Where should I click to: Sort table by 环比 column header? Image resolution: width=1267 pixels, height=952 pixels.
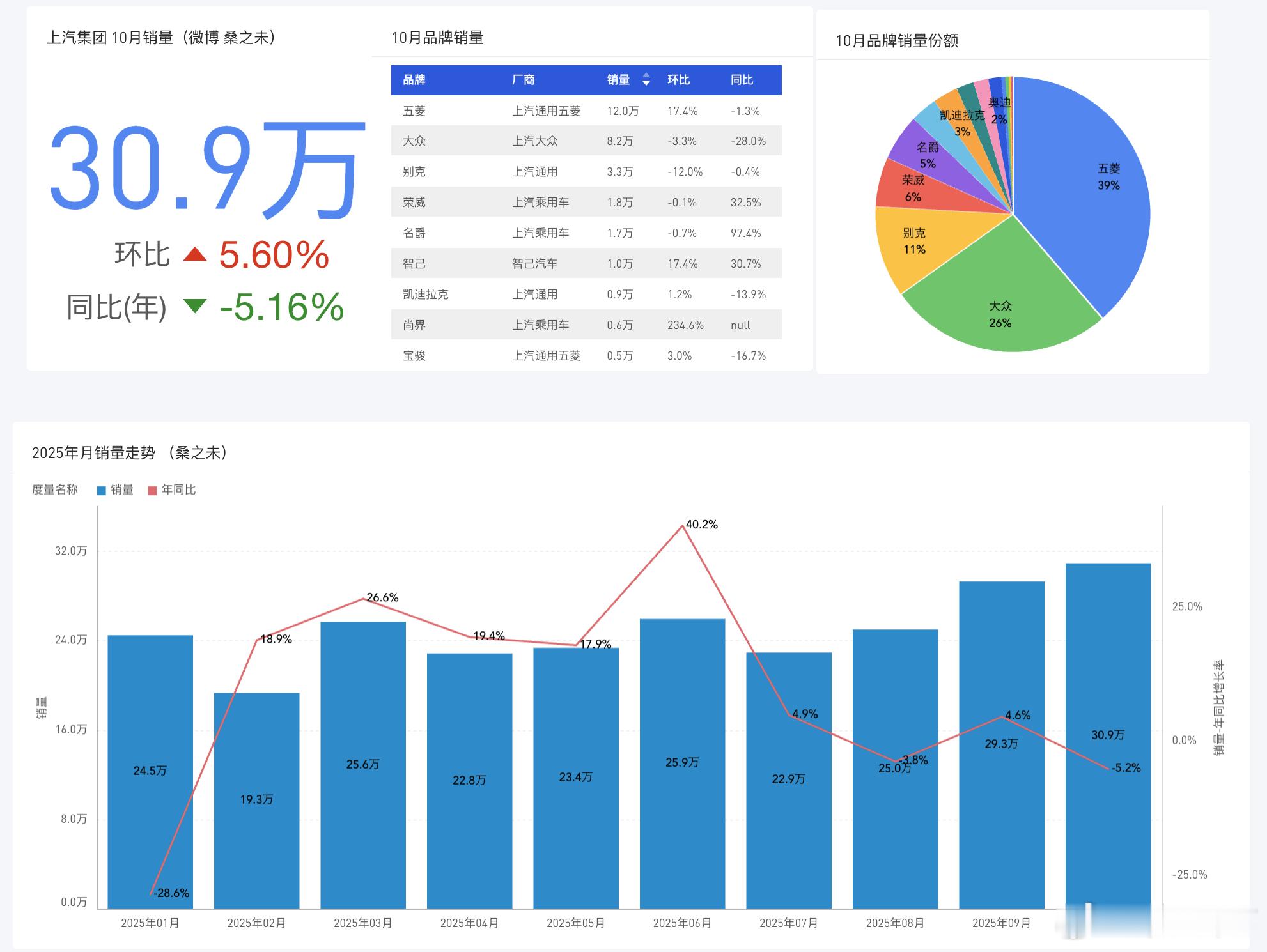pyautogui.click(x=678, y=80)
